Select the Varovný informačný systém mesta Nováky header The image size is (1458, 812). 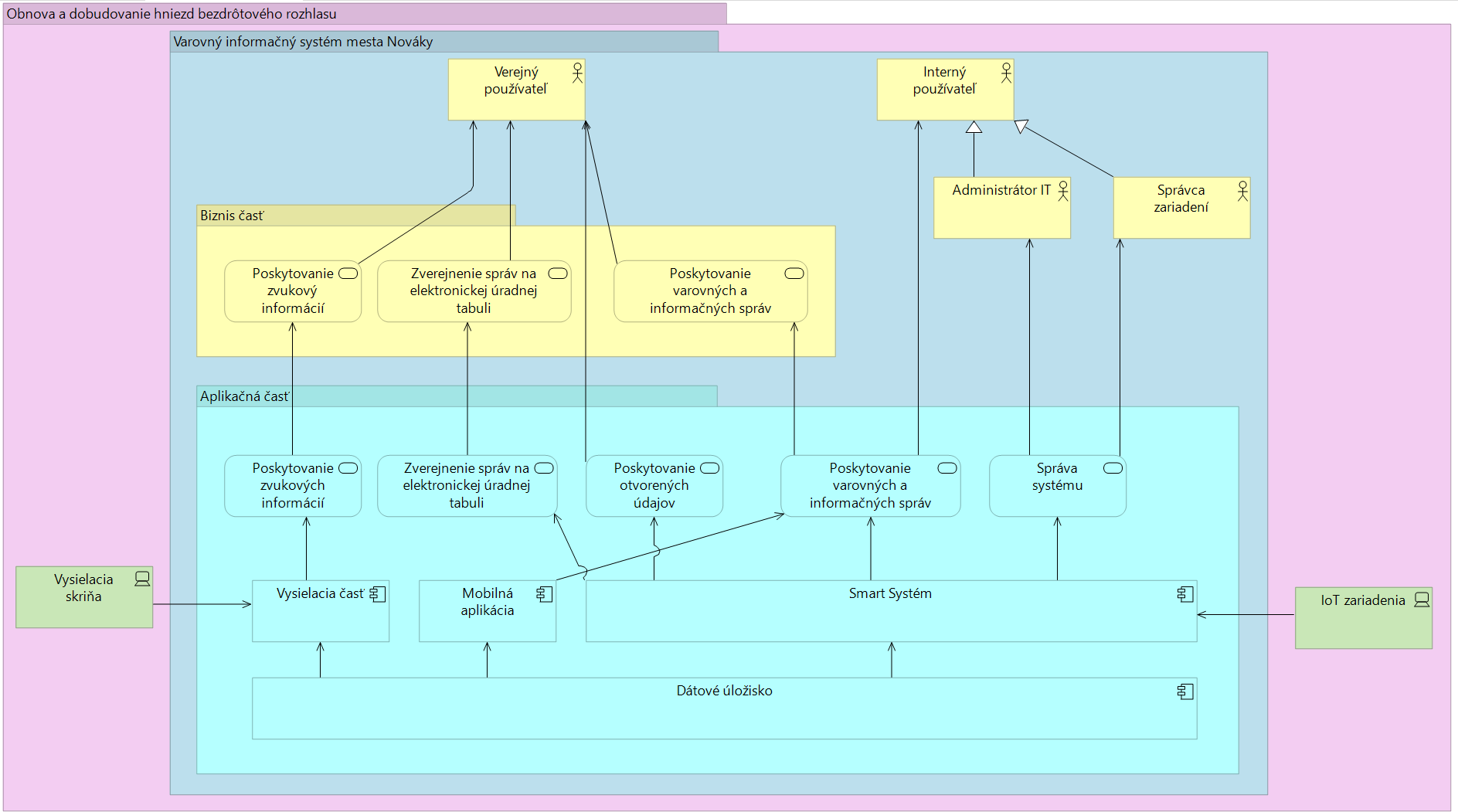coord(303,42)
